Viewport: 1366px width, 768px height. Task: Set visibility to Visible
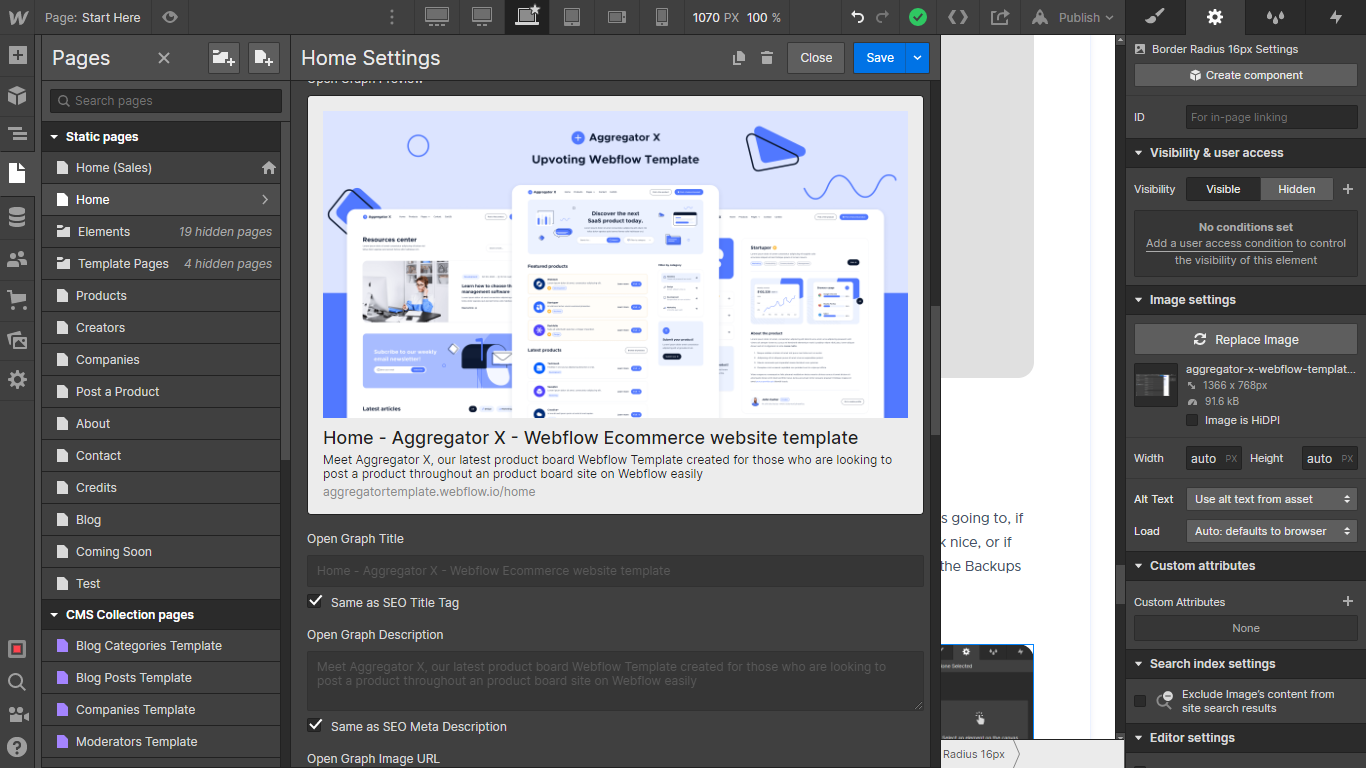[1223, 189]
